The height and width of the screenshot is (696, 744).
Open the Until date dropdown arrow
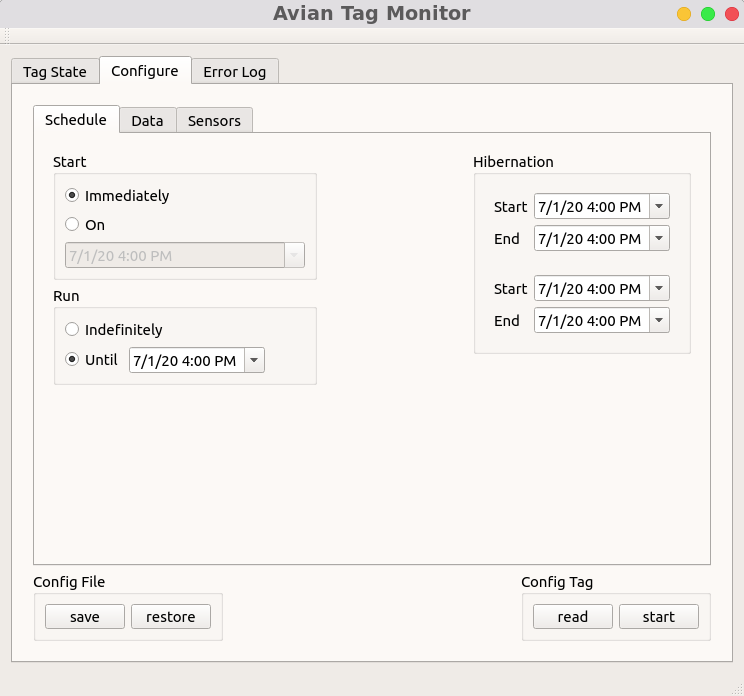254,360
